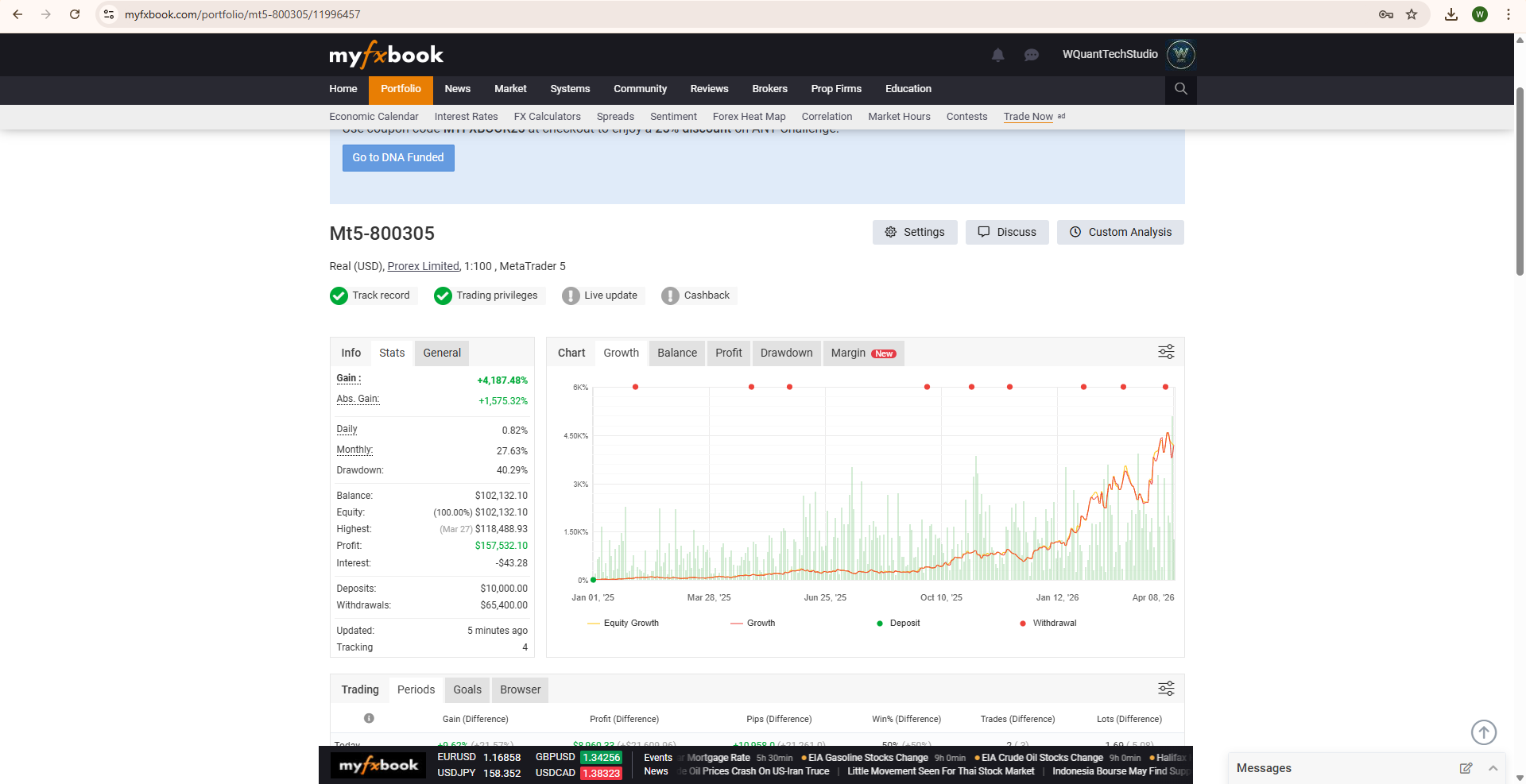Click the browser address bar URL
Screen dimensions: 1526x784
242,14
